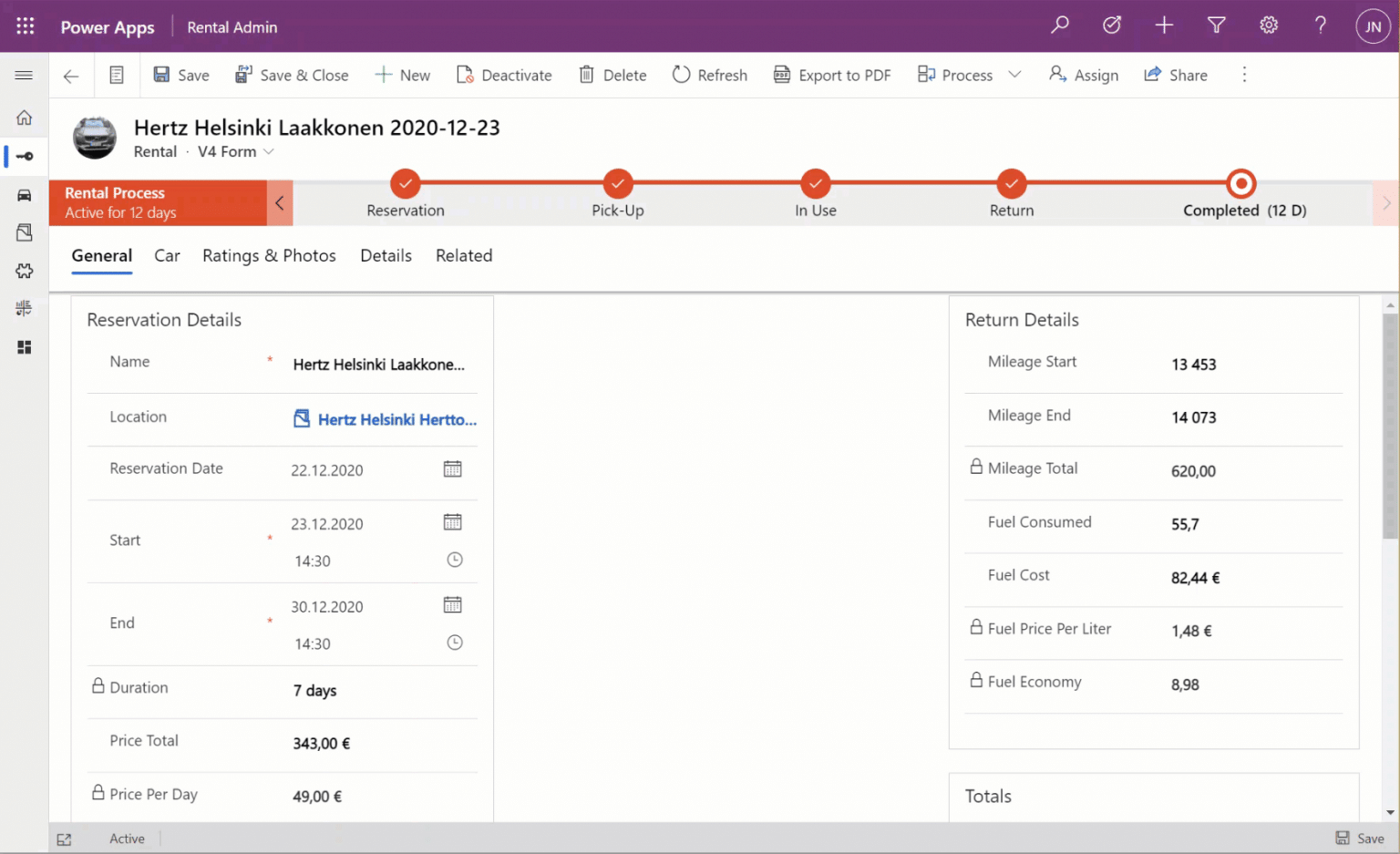Move to next process stage arrow
Viewport: 1400px width, 854px height.
point(1385,202)
